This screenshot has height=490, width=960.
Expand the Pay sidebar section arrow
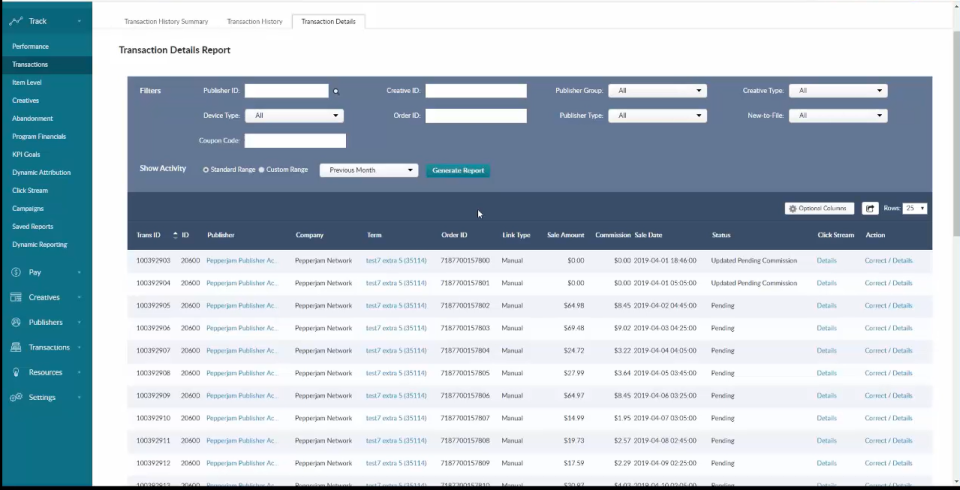79,273
